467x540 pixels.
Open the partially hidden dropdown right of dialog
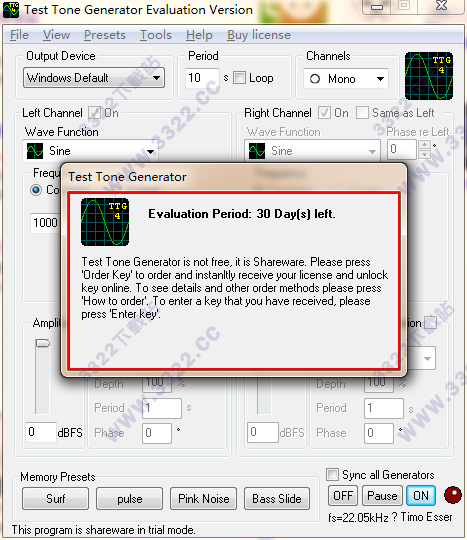point(427,359)
